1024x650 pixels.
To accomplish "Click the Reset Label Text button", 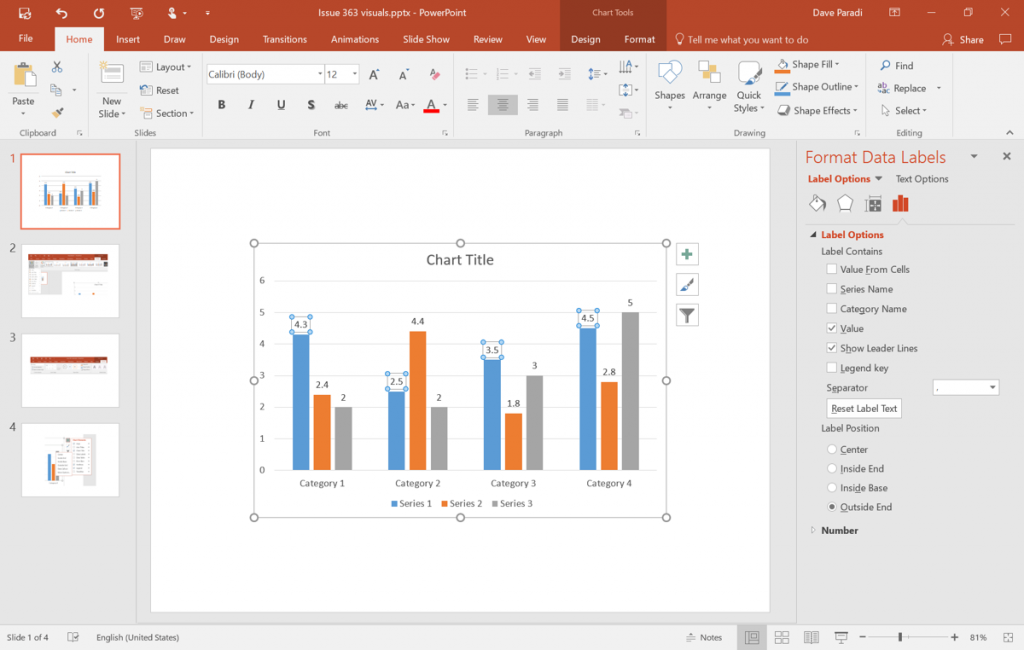I will coord(865,408).
